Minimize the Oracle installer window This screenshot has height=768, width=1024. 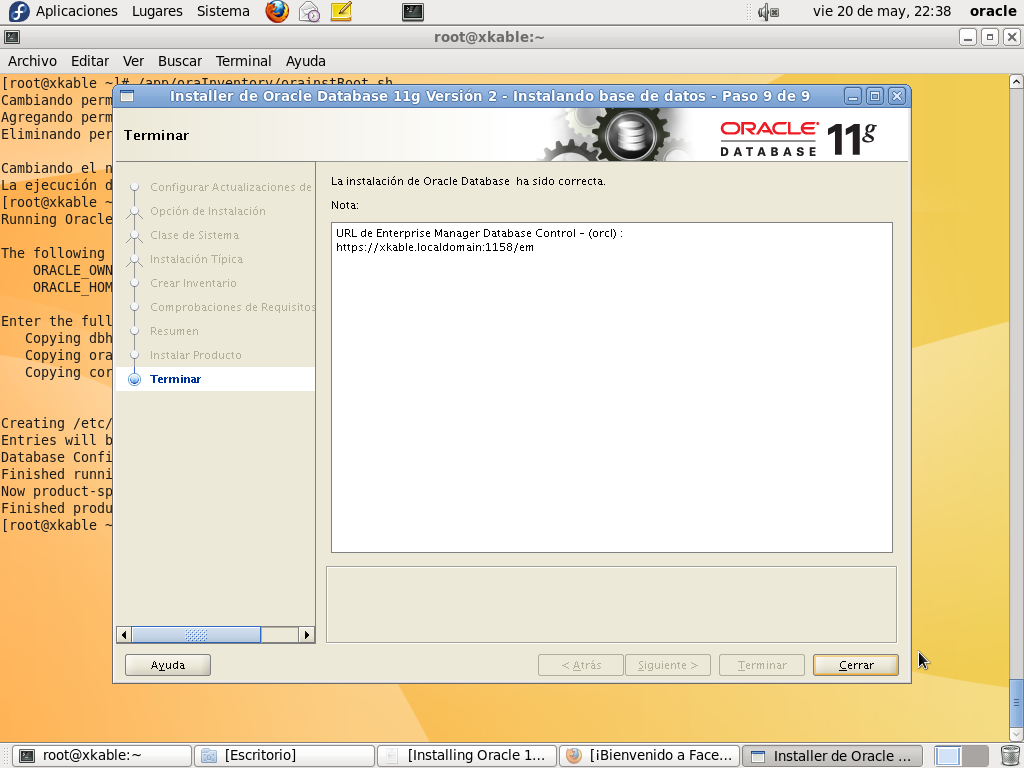pos(852,96)
